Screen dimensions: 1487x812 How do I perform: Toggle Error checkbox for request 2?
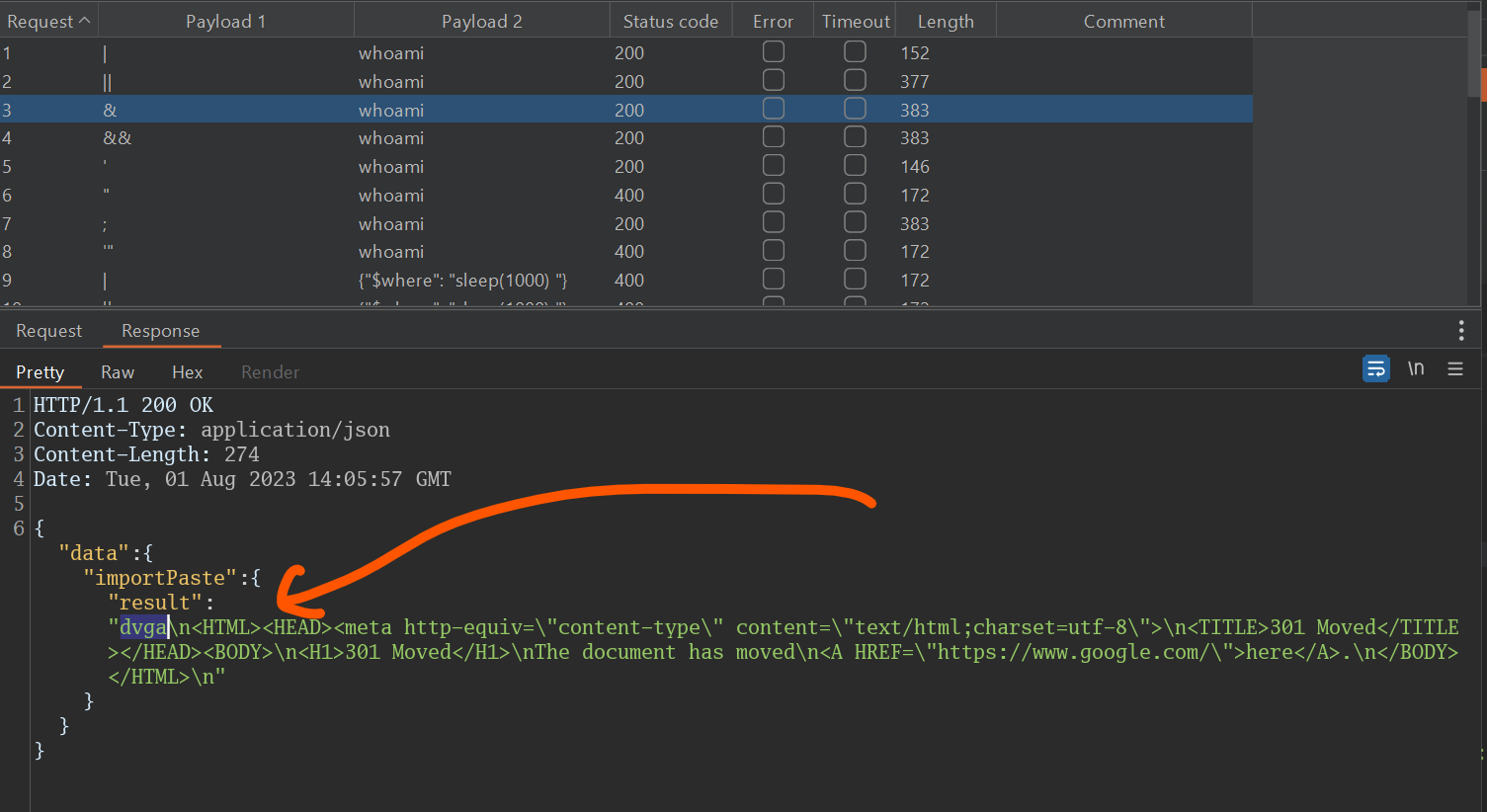pyautogui.click(x=774, y=80)
